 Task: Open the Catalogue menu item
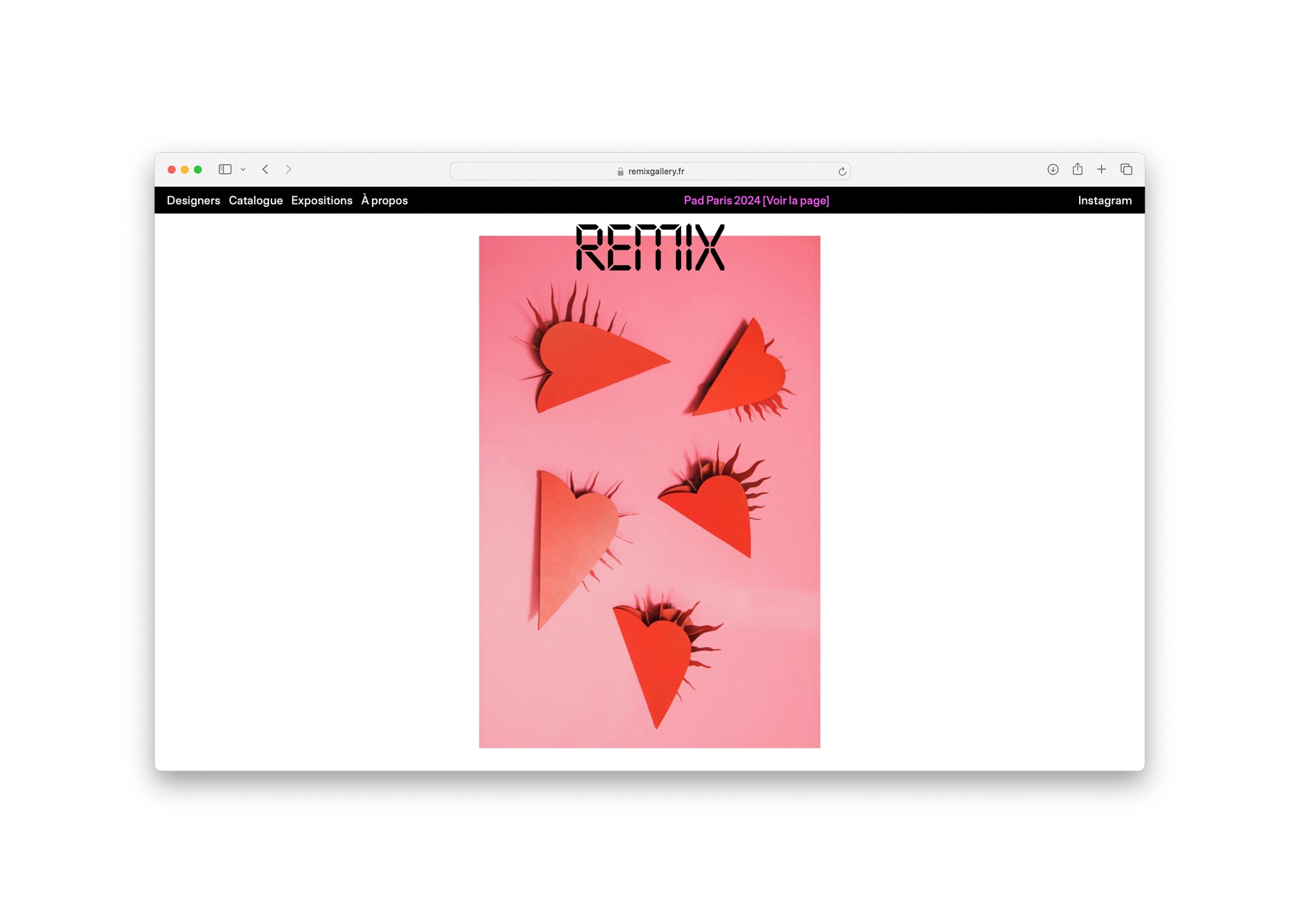[x=255, y=200]
